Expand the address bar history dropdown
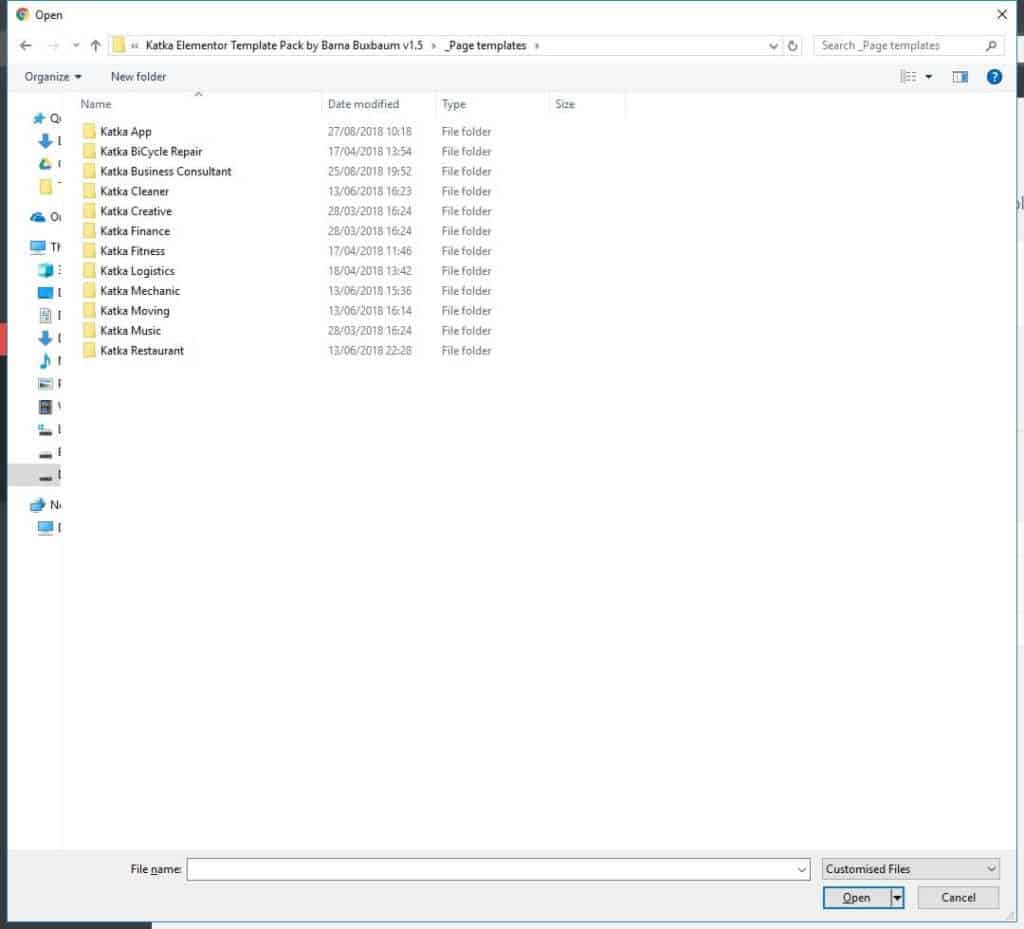Screen dimensions: 1024x929 click(774, 46)
